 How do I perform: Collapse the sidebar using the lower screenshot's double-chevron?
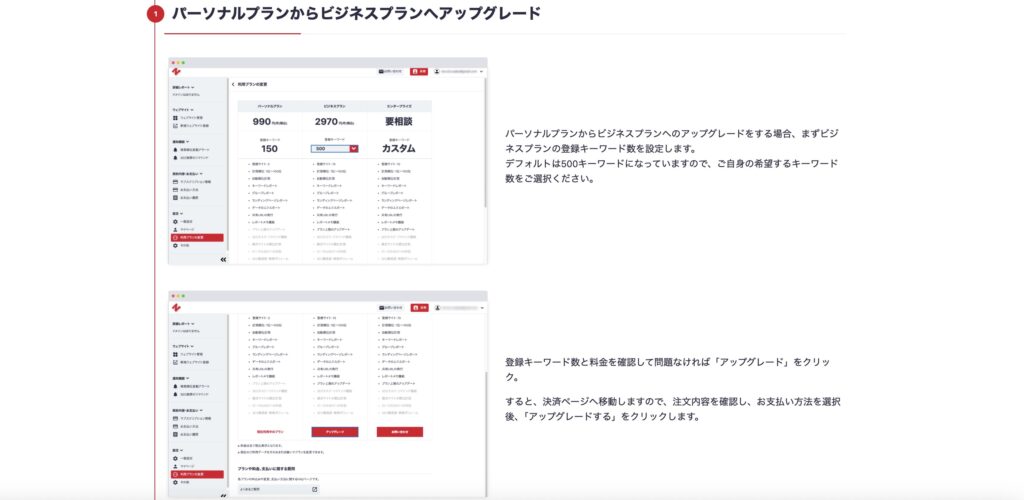pos(222,494)
